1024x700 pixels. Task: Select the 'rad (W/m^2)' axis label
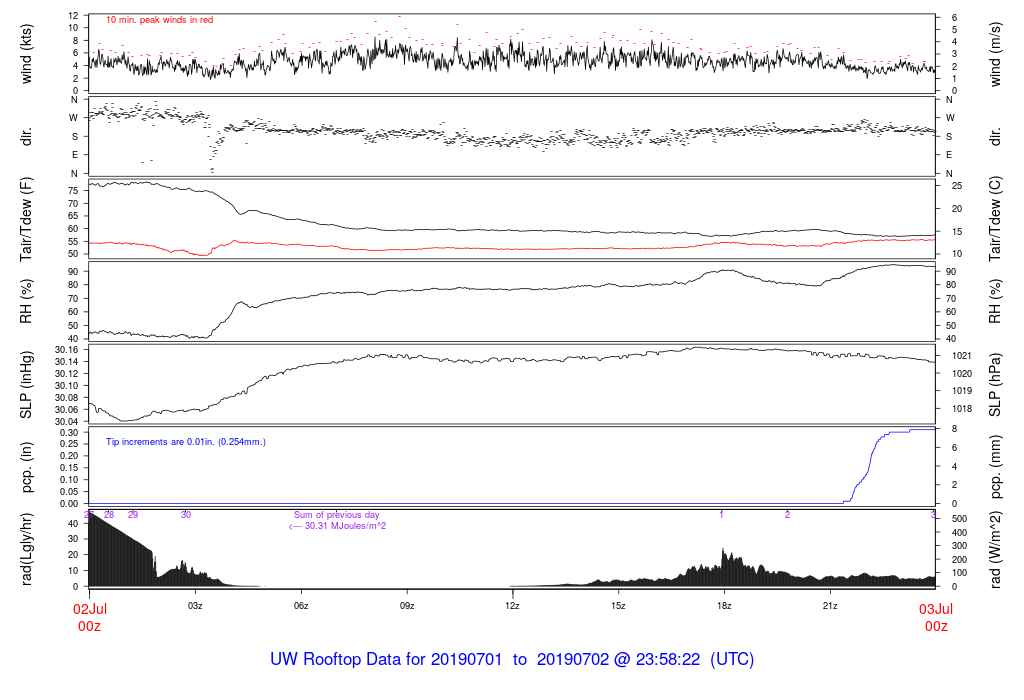click(x=995, y=550)
